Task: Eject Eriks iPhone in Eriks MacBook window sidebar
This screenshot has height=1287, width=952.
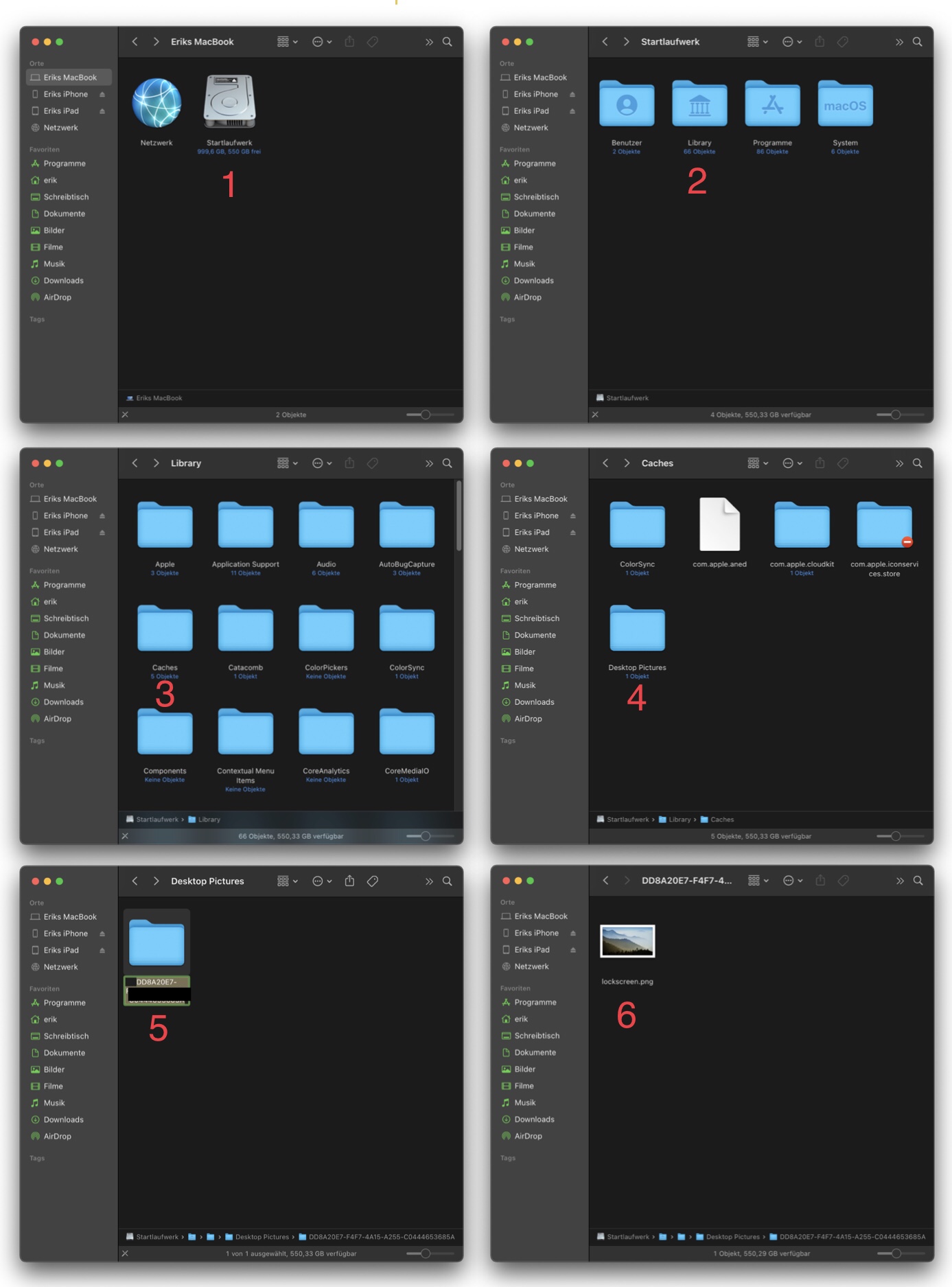Action: coord(102,94)
